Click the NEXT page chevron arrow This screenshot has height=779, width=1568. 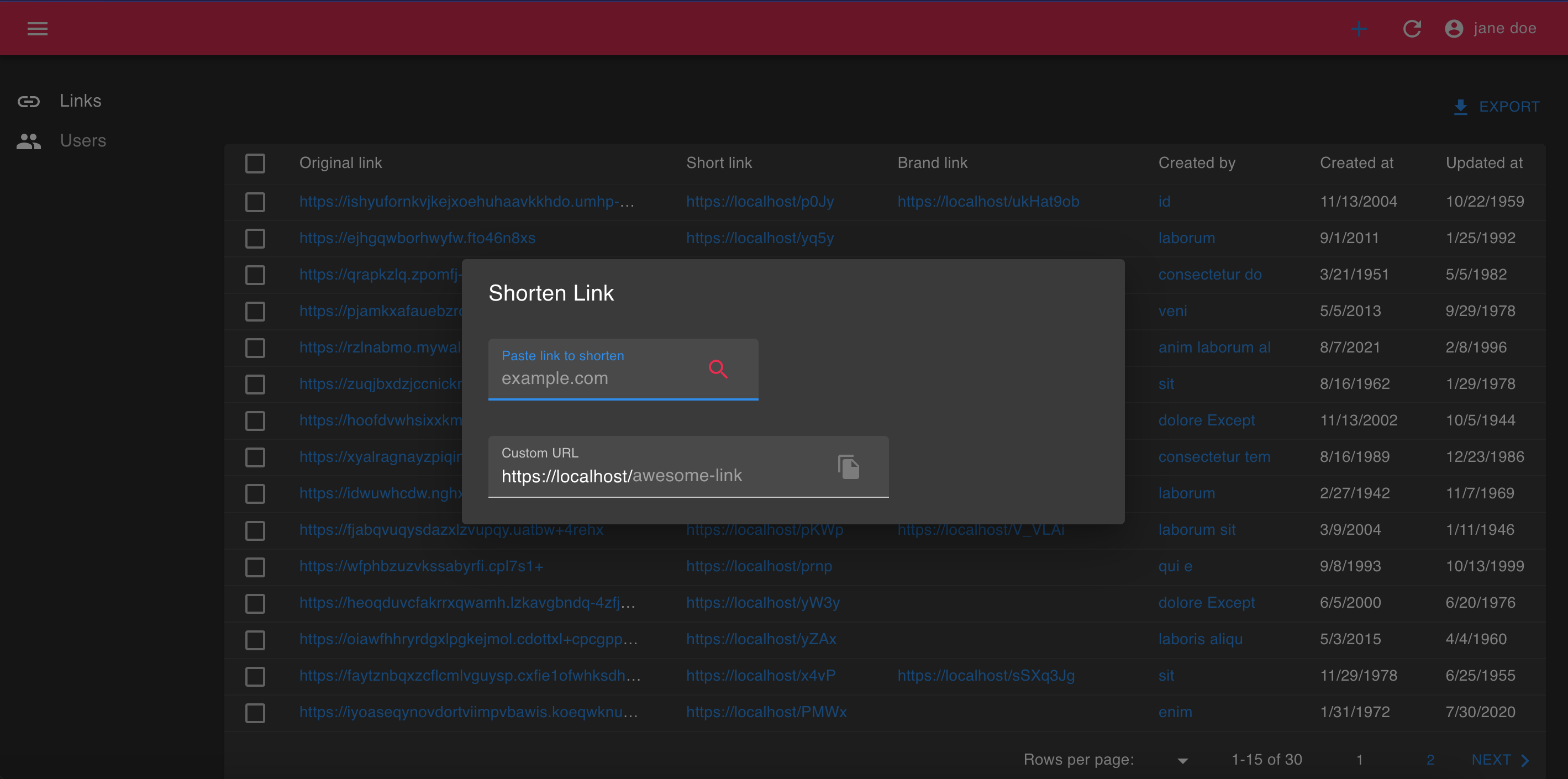(x=1525, y=760)
